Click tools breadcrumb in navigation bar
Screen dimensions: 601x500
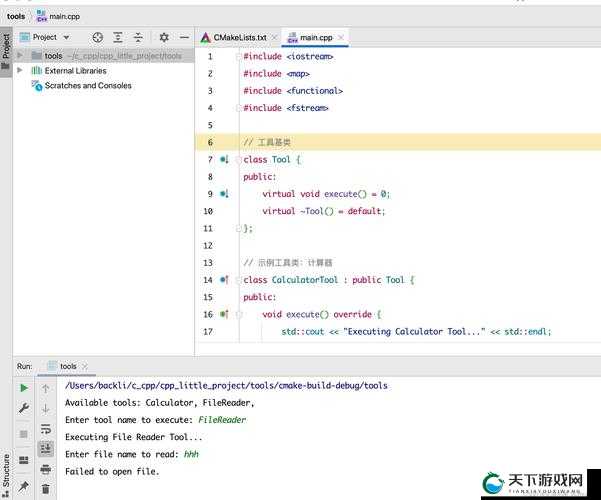point(16,16)
